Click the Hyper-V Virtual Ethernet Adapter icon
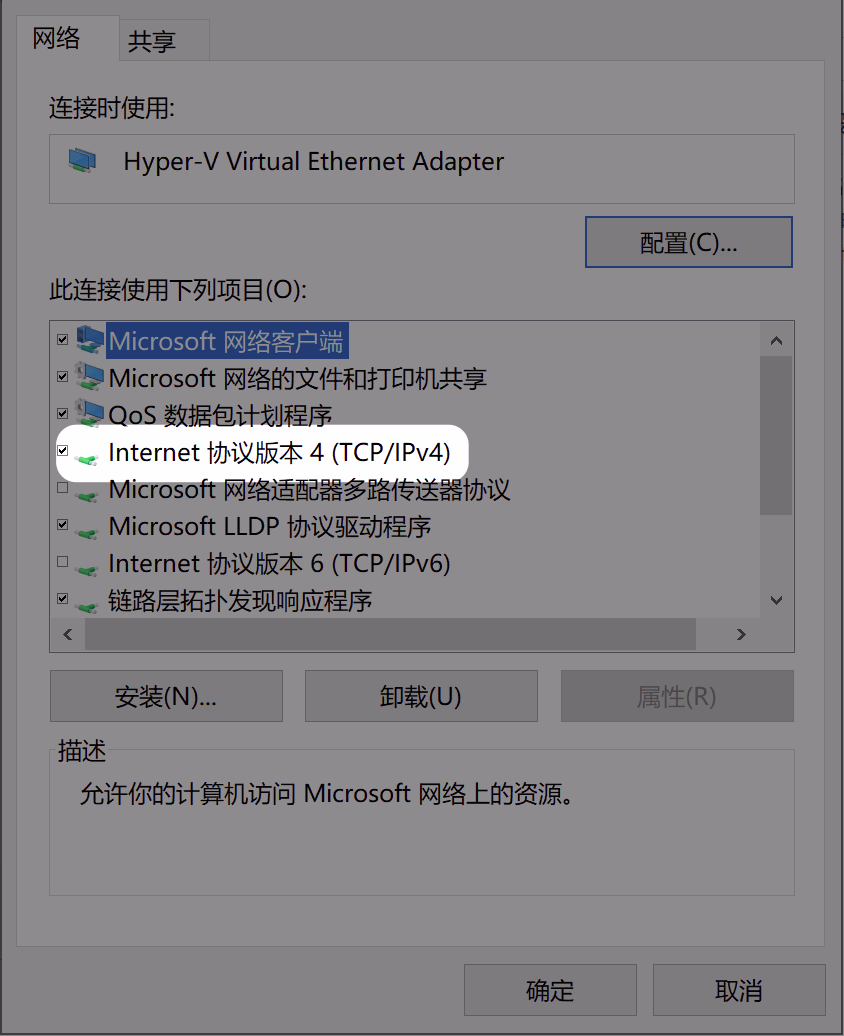 point(83,161)
